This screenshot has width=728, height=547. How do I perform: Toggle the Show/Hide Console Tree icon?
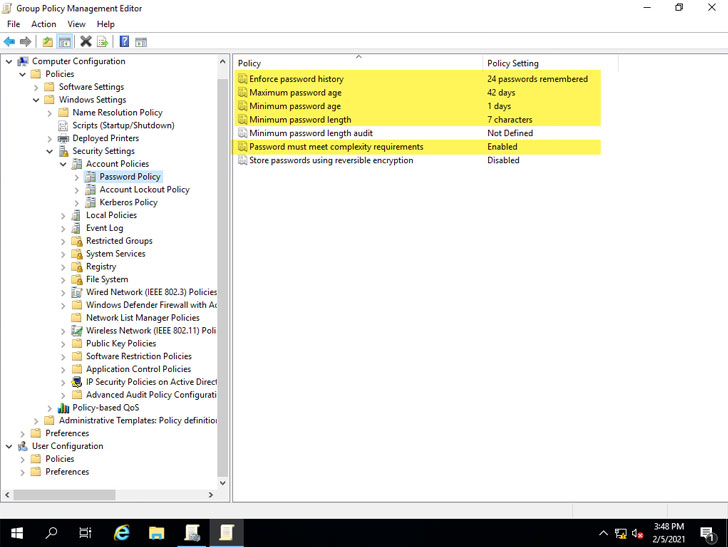65,42
